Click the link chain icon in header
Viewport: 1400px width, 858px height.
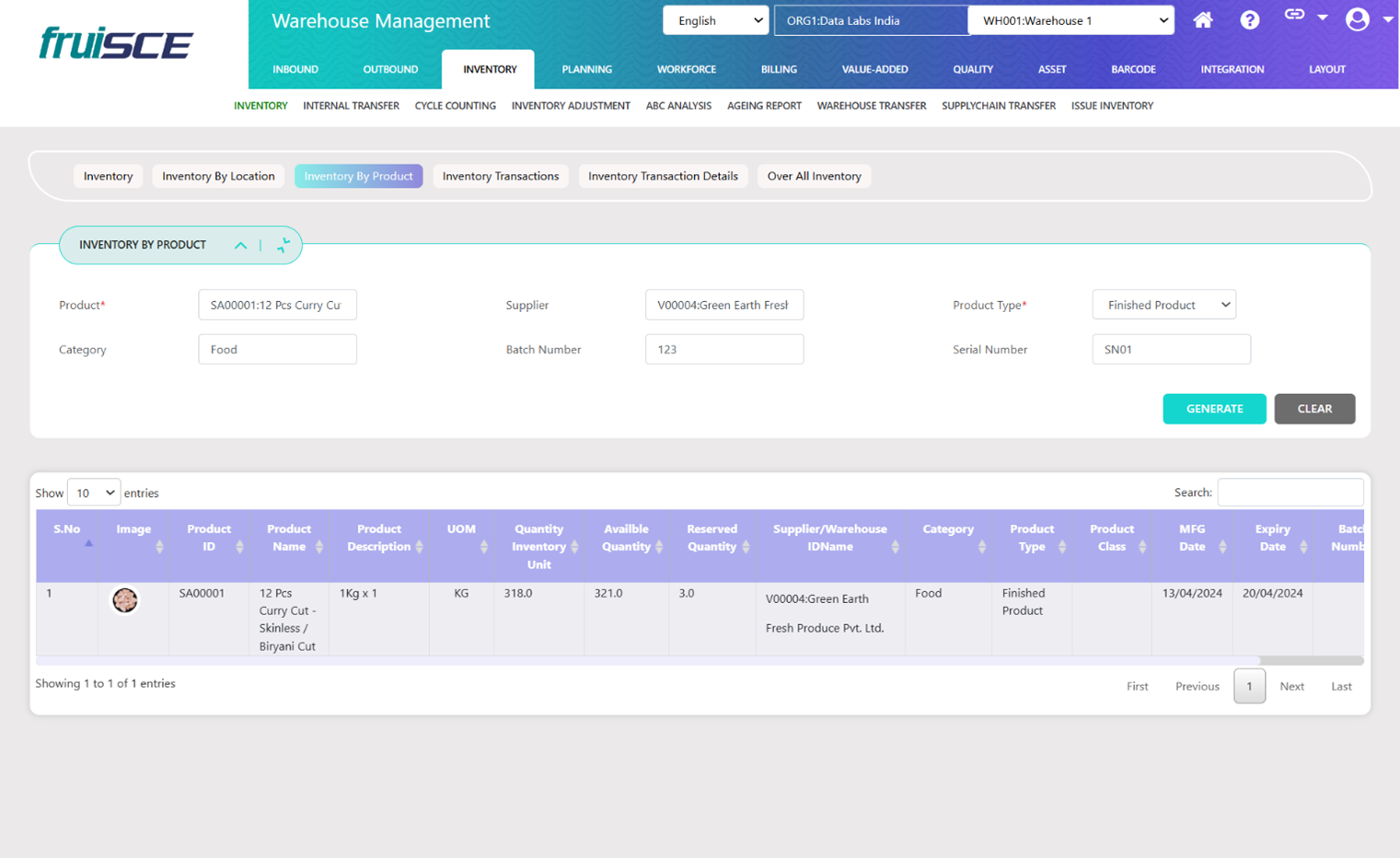(x=1294, y=15)
